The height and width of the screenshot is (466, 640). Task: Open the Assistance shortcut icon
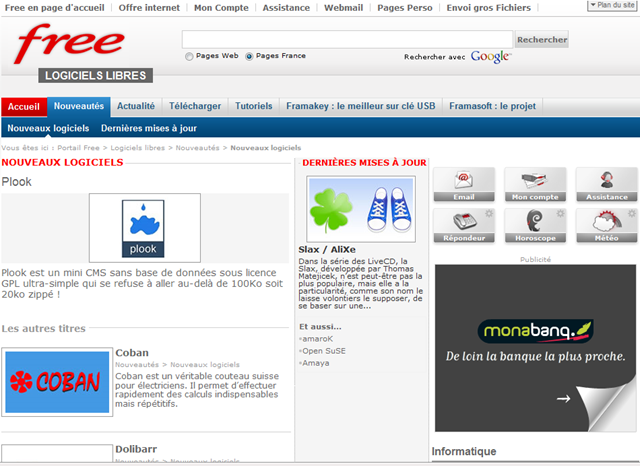607,185
